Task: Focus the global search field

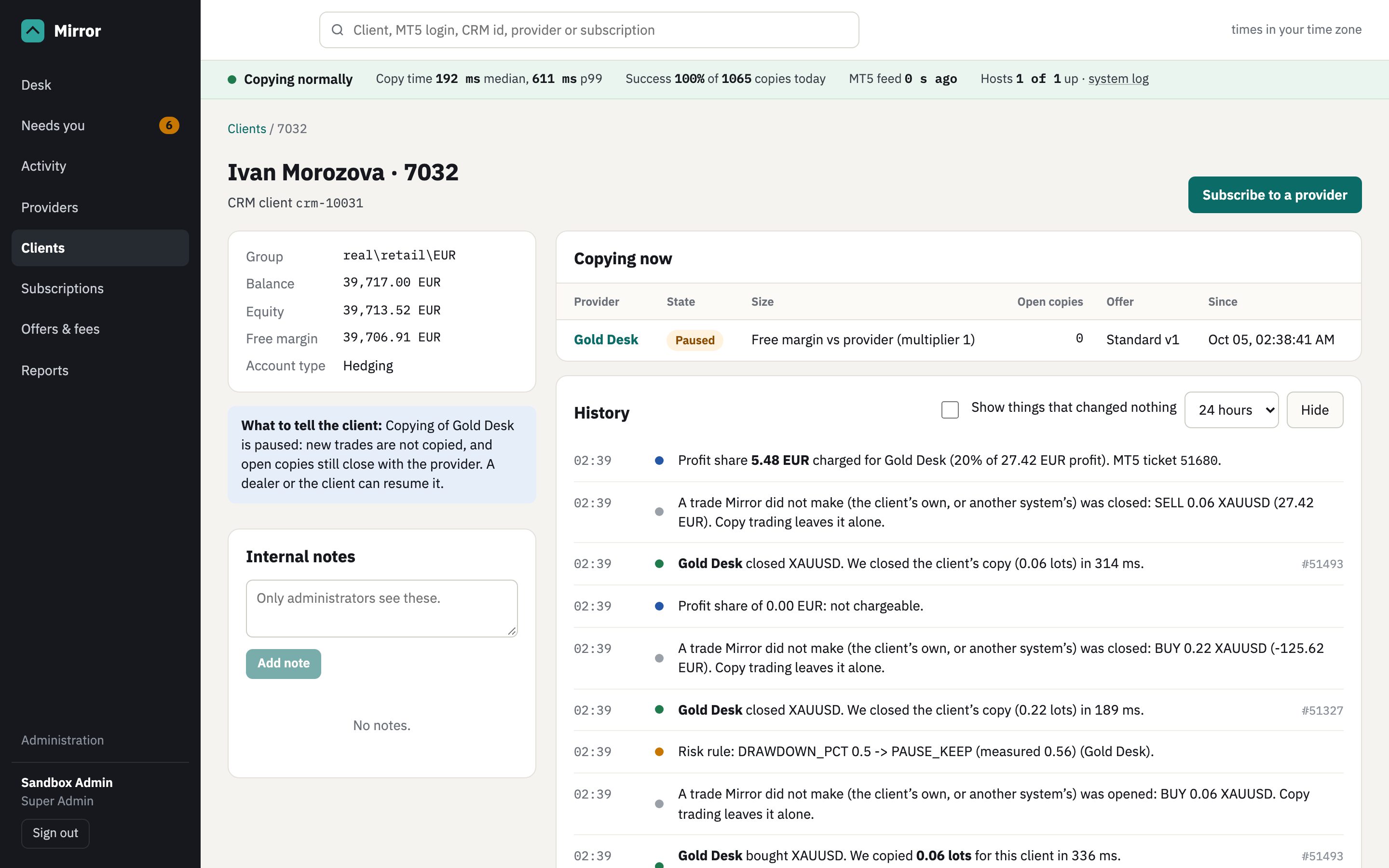Action: point(589,30)
